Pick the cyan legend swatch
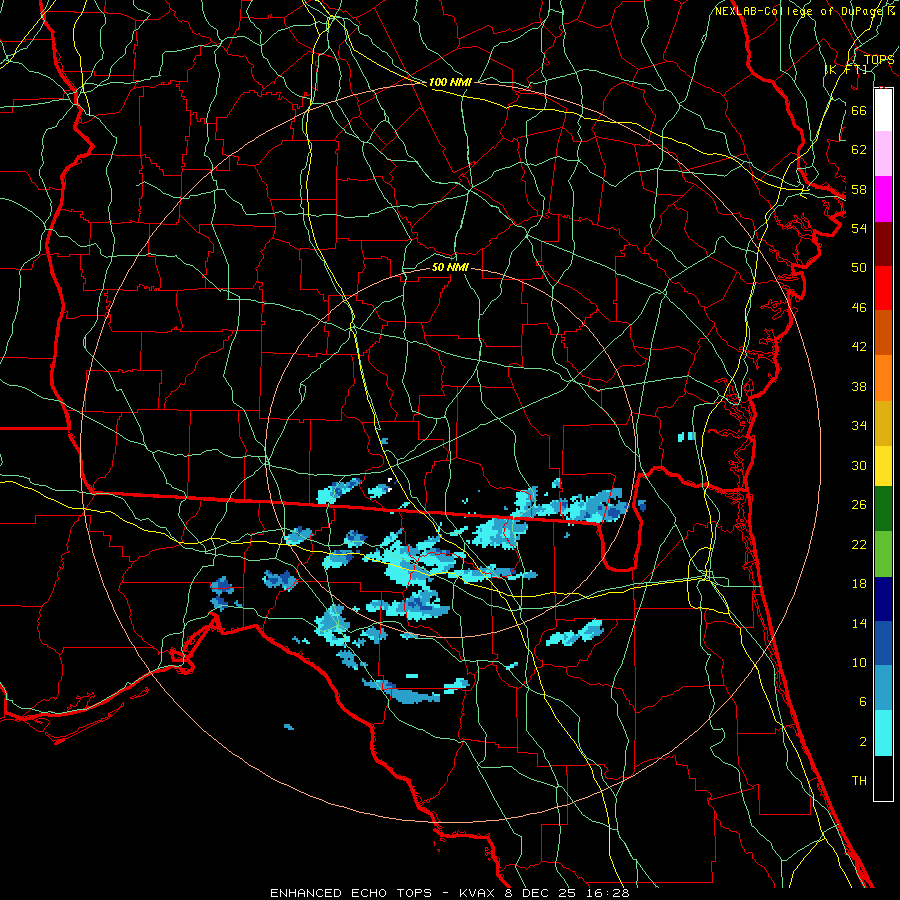The height and width of the screenshot is (900, 900). tap(883, 733)
